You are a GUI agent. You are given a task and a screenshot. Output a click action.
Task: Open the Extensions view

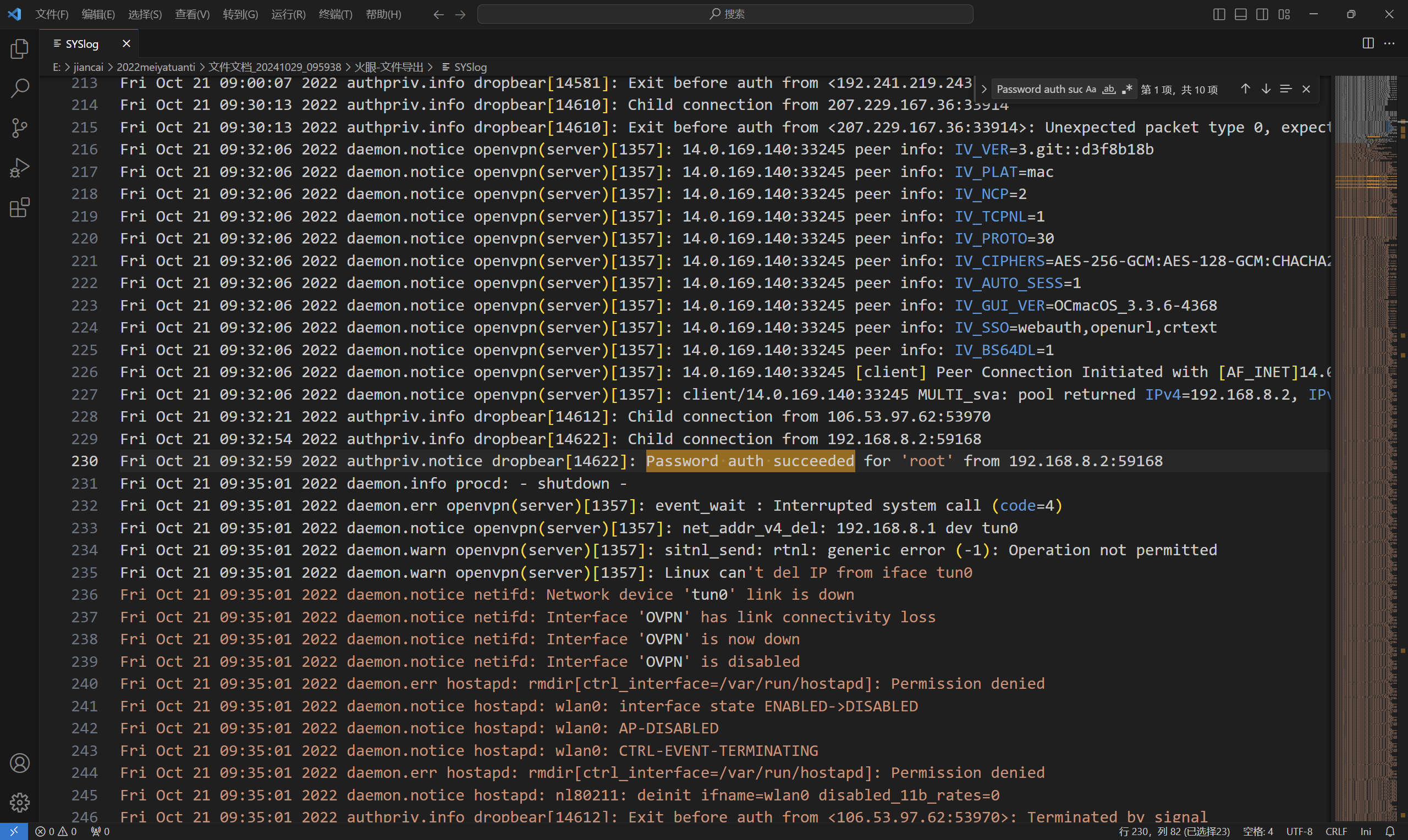click(20, 208)
